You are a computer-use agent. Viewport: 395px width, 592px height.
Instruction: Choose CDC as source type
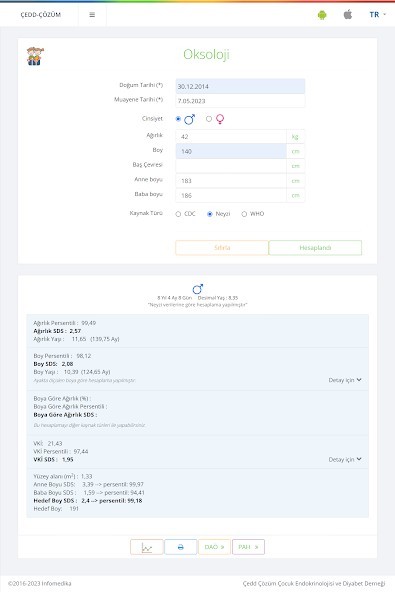point(178,214)
